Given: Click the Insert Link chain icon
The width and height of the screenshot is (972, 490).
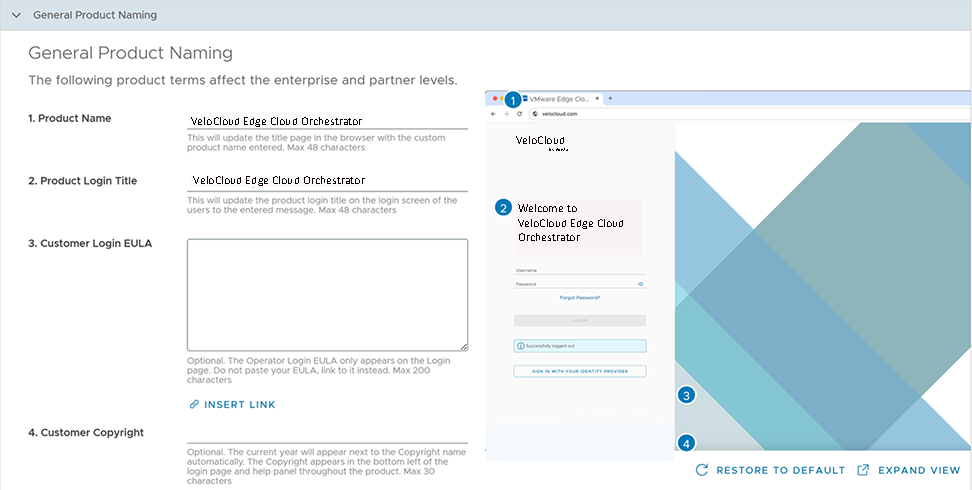Looking at the screenshot, I should pyautogui.click(x=194, y=405).
